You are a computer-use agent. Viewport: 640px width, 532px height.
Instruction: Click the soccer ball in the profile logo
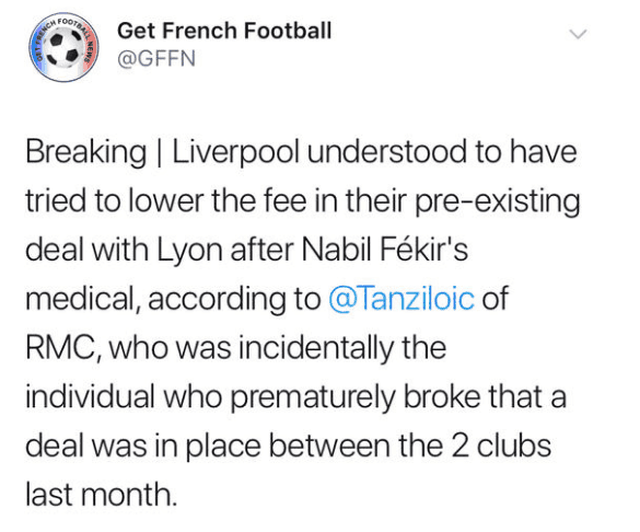point(64,47)
